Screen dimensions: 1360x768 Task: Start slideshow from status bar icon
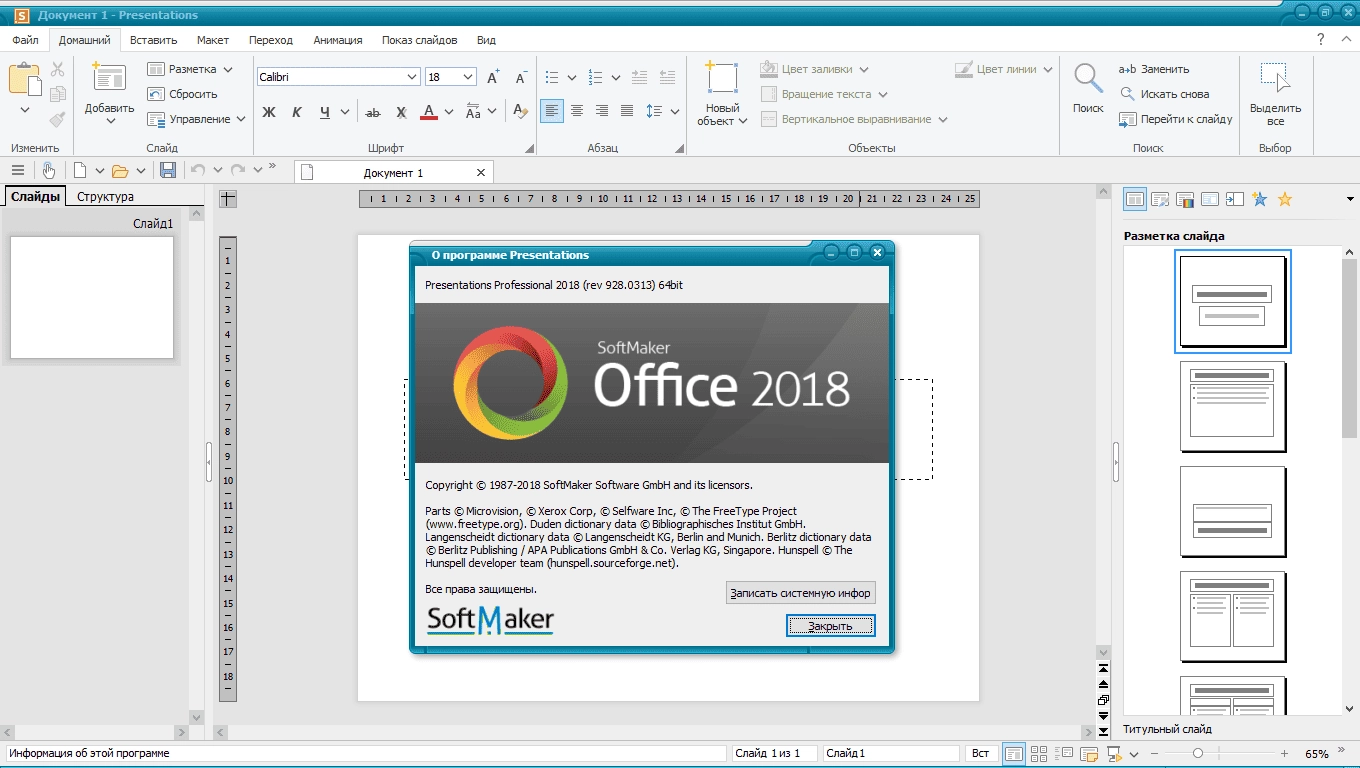(1113, 753)
